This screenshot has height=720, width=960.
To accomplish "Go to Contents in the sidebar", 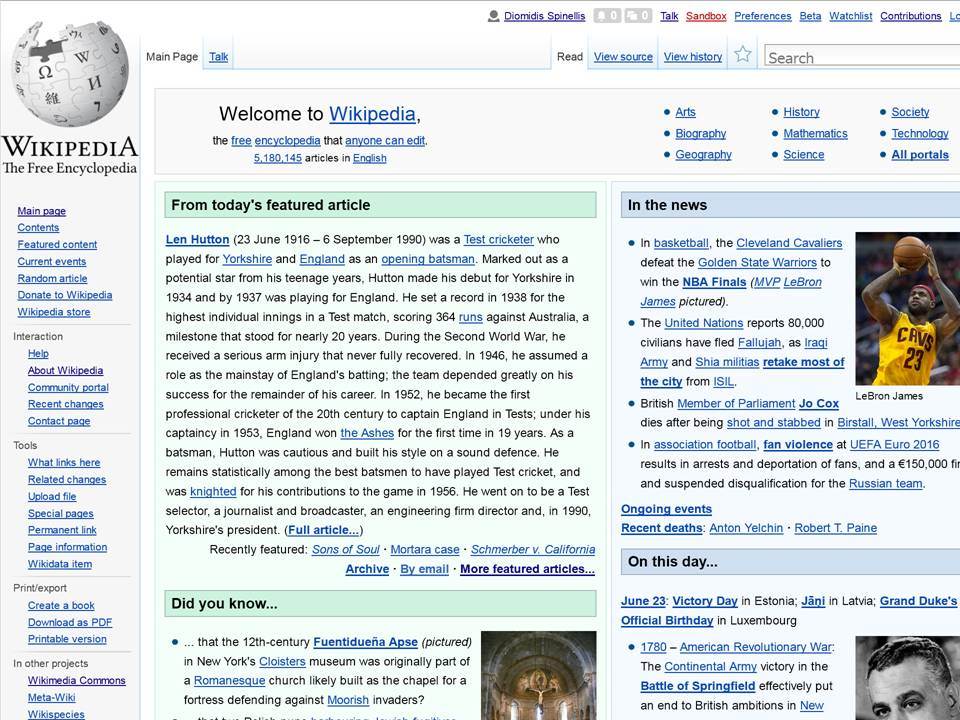I will (x=38, y=227).
